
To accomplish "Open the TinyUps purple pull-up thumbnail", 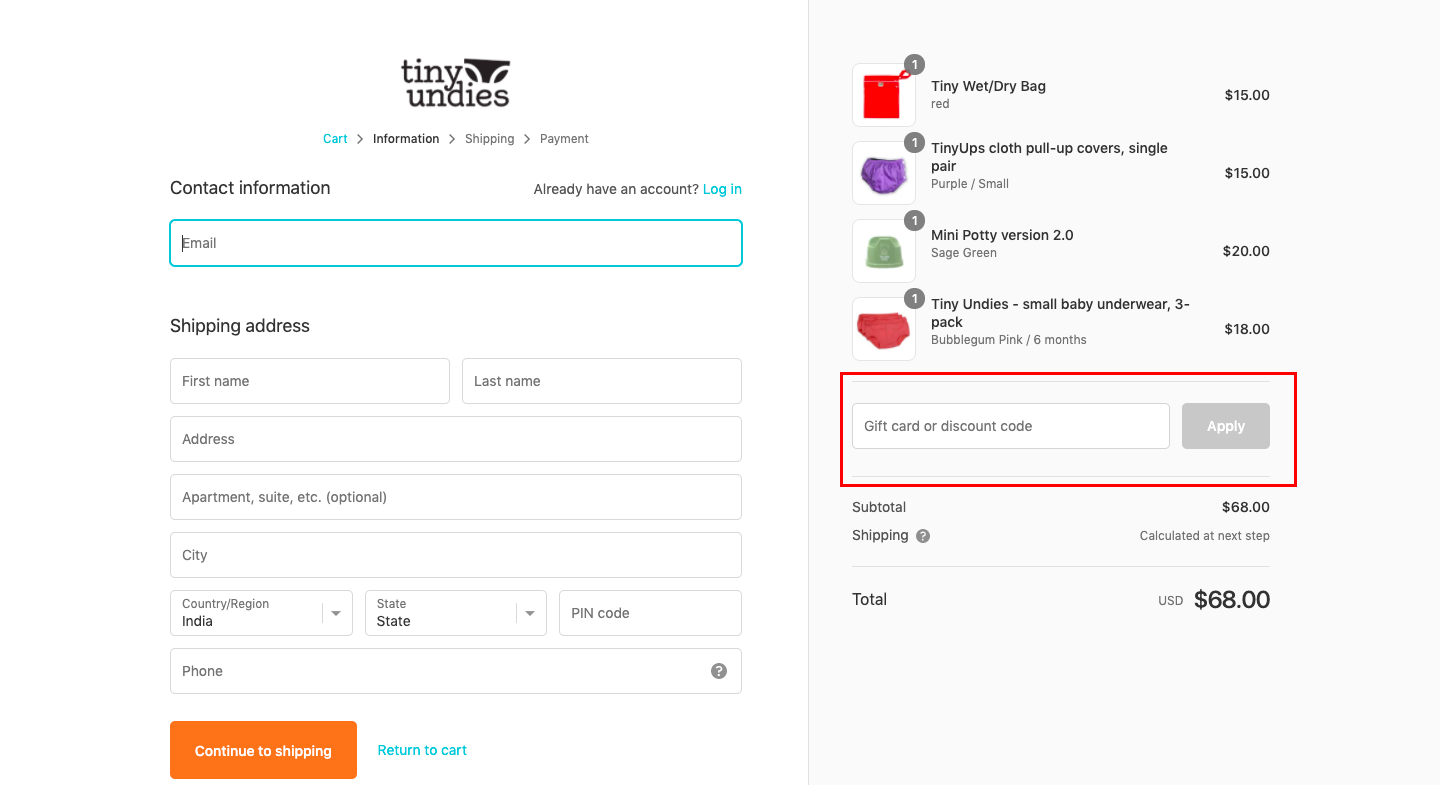I will point(884,173).
